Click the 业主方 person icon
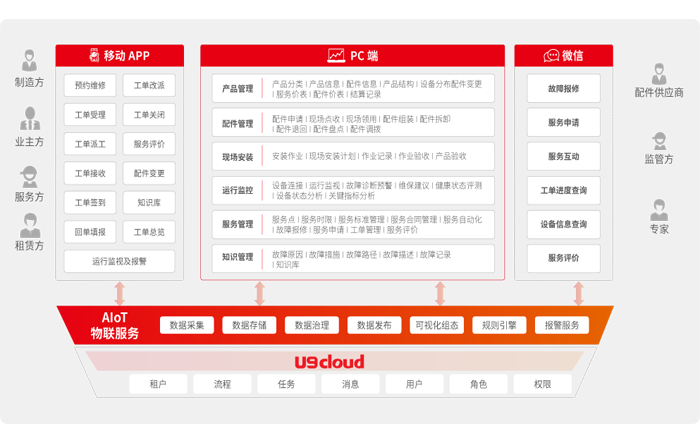 [29, 120]
